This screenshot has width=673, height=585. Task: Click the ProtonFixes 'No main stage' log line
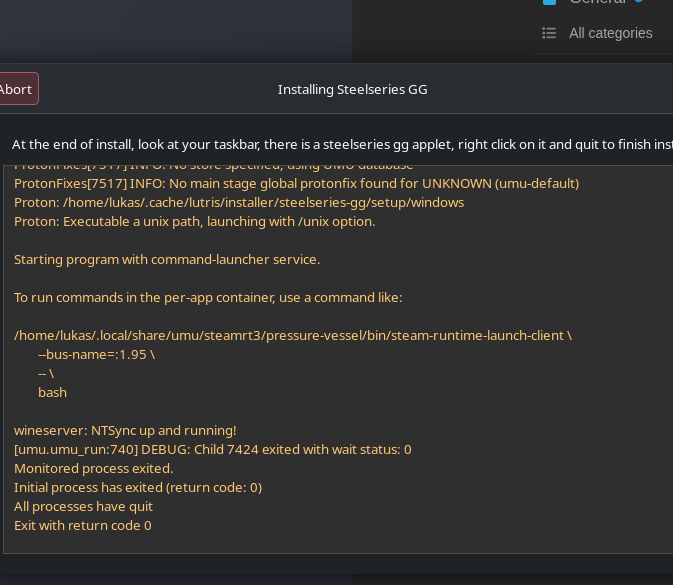[x=297, y=184]
